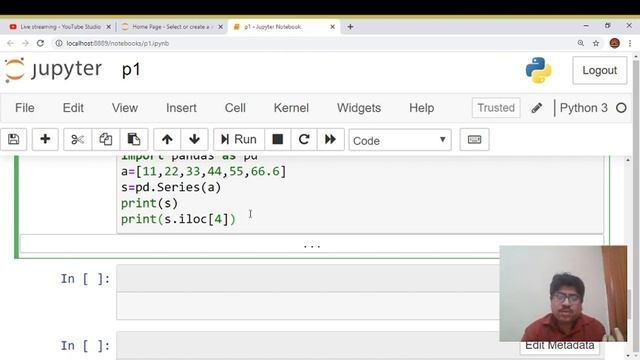640x360 pixels.
Task: Open the Widgets menu
Action: pos(359,108)
